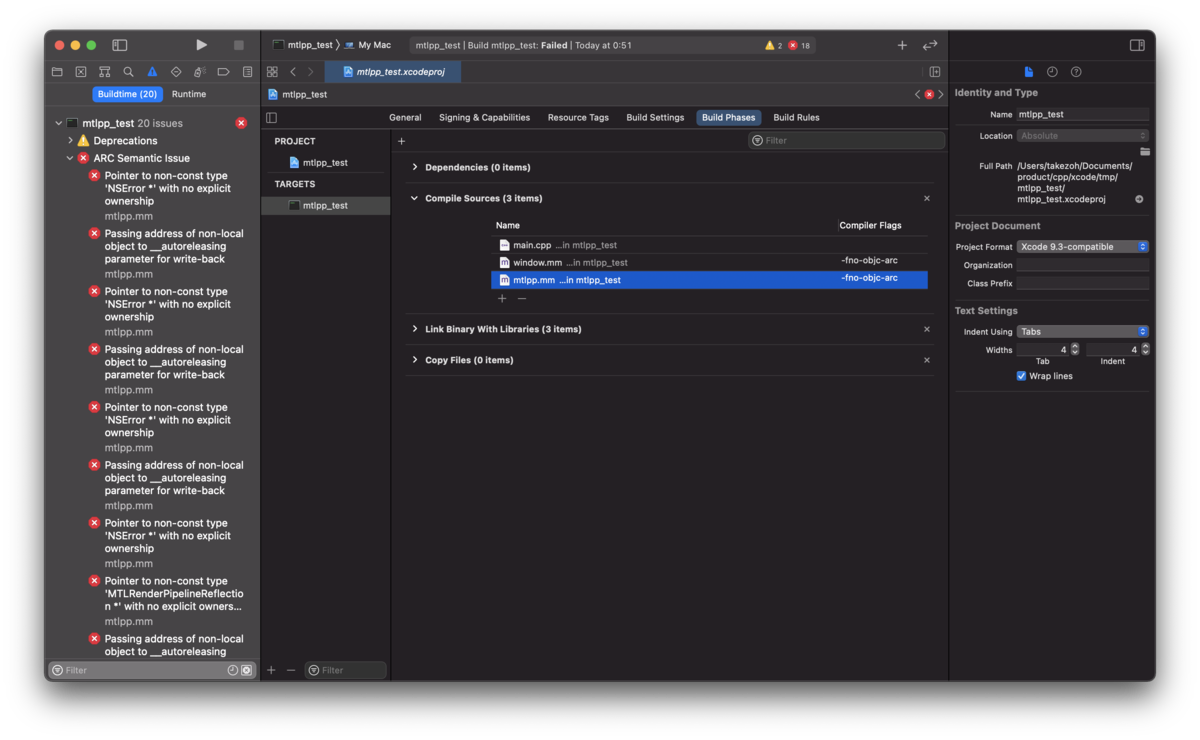Add an editor on the right

click(x=935, y=72)
